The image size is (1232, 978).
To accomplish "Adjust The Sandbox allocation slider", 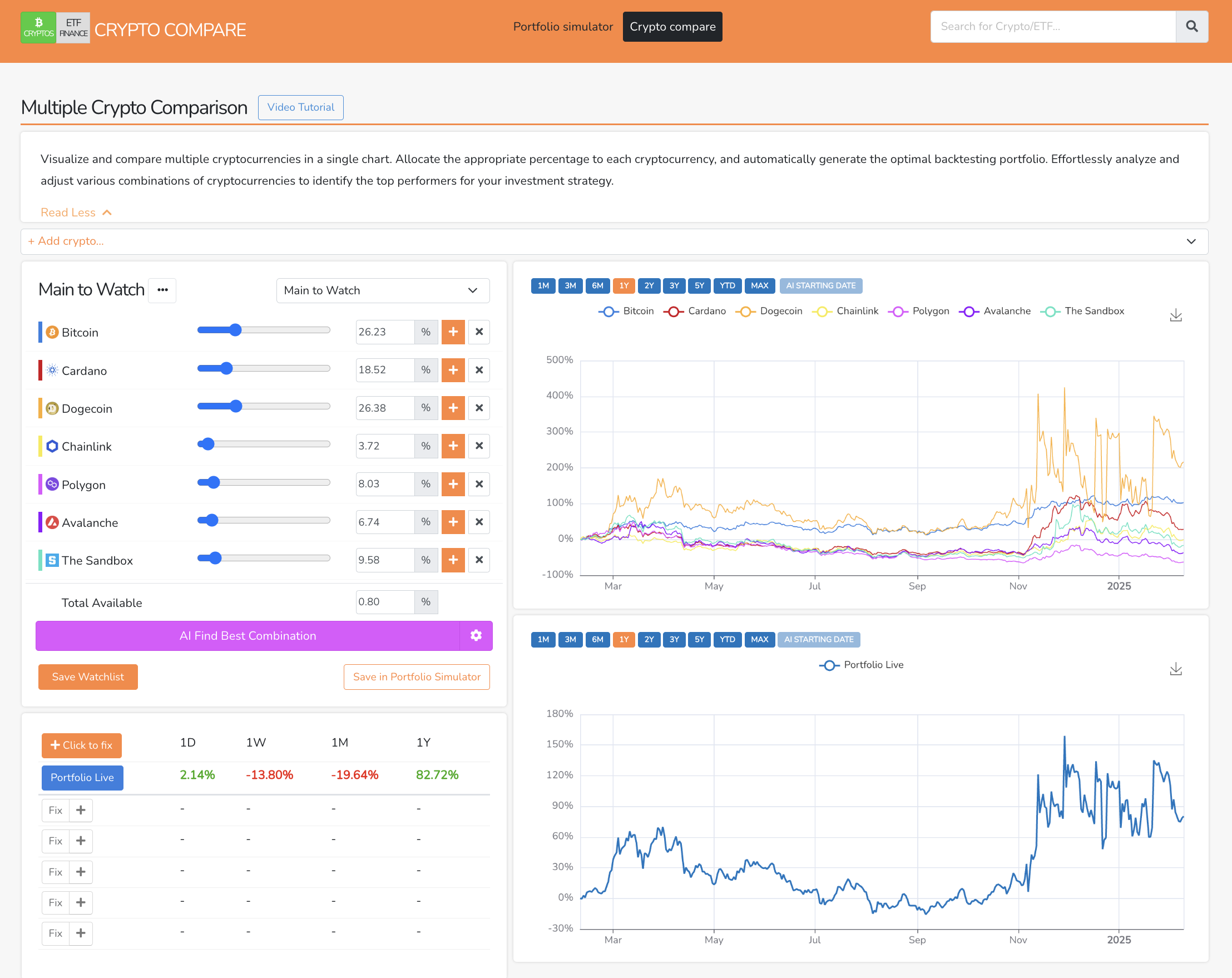I will 264,558.
